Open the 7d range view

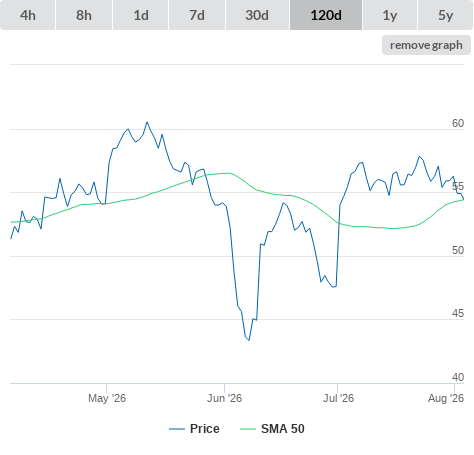(197, 15)
